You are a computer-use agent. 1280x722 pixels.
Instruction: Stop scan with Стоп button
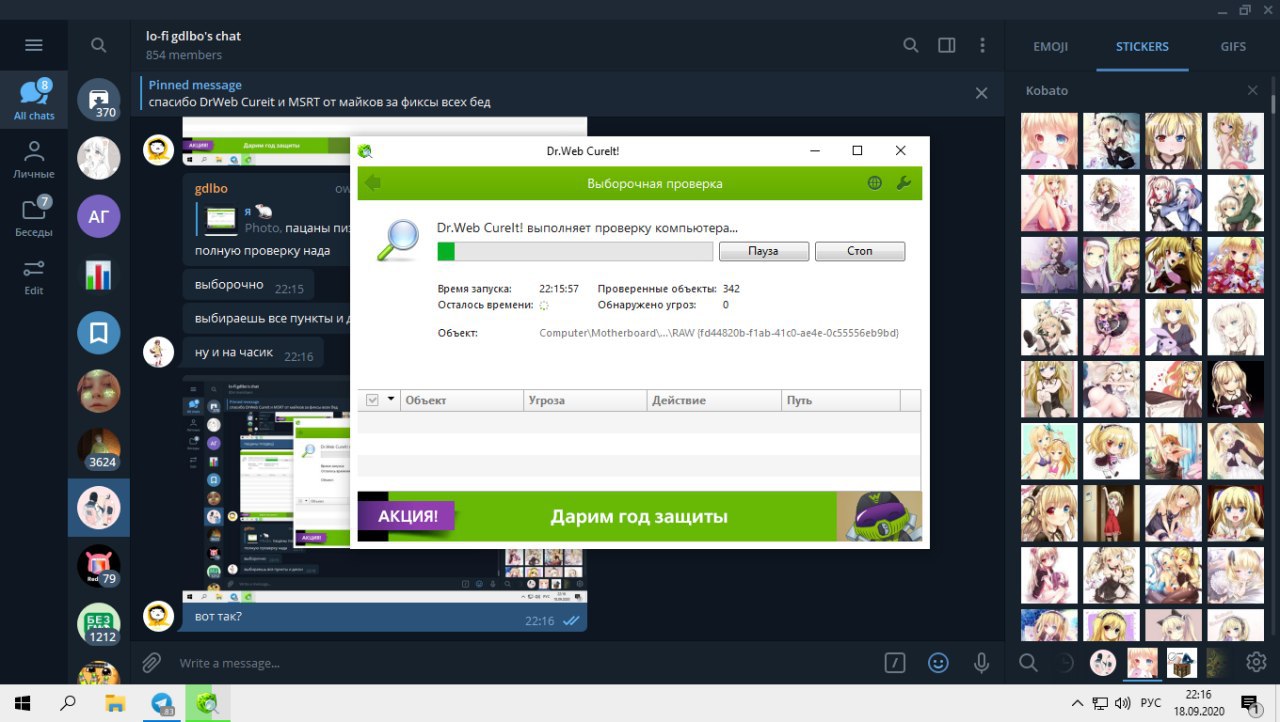pos(860,251)
